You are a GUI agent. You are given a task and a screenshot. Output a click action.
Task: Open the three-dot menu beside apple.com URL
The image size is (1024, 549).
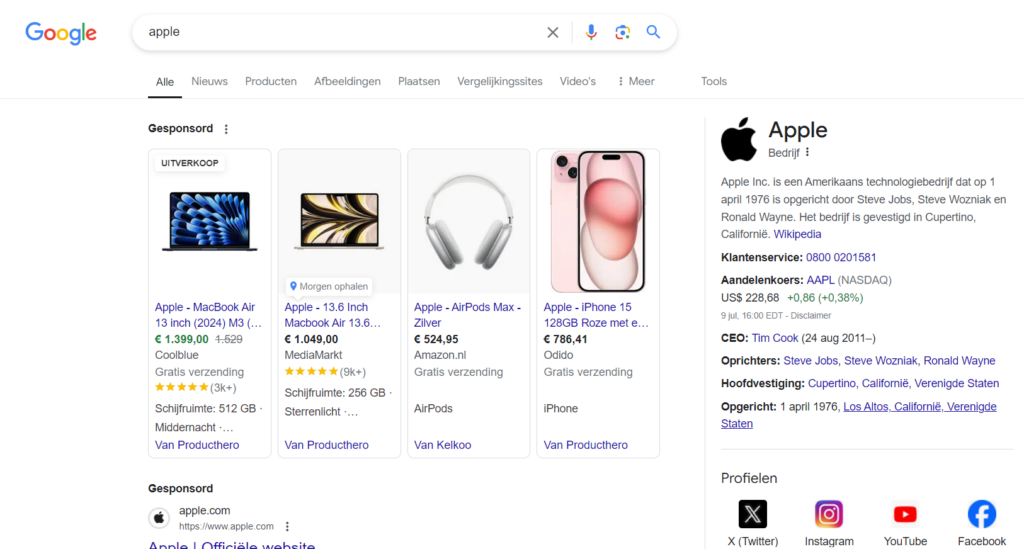pos(287,526)
